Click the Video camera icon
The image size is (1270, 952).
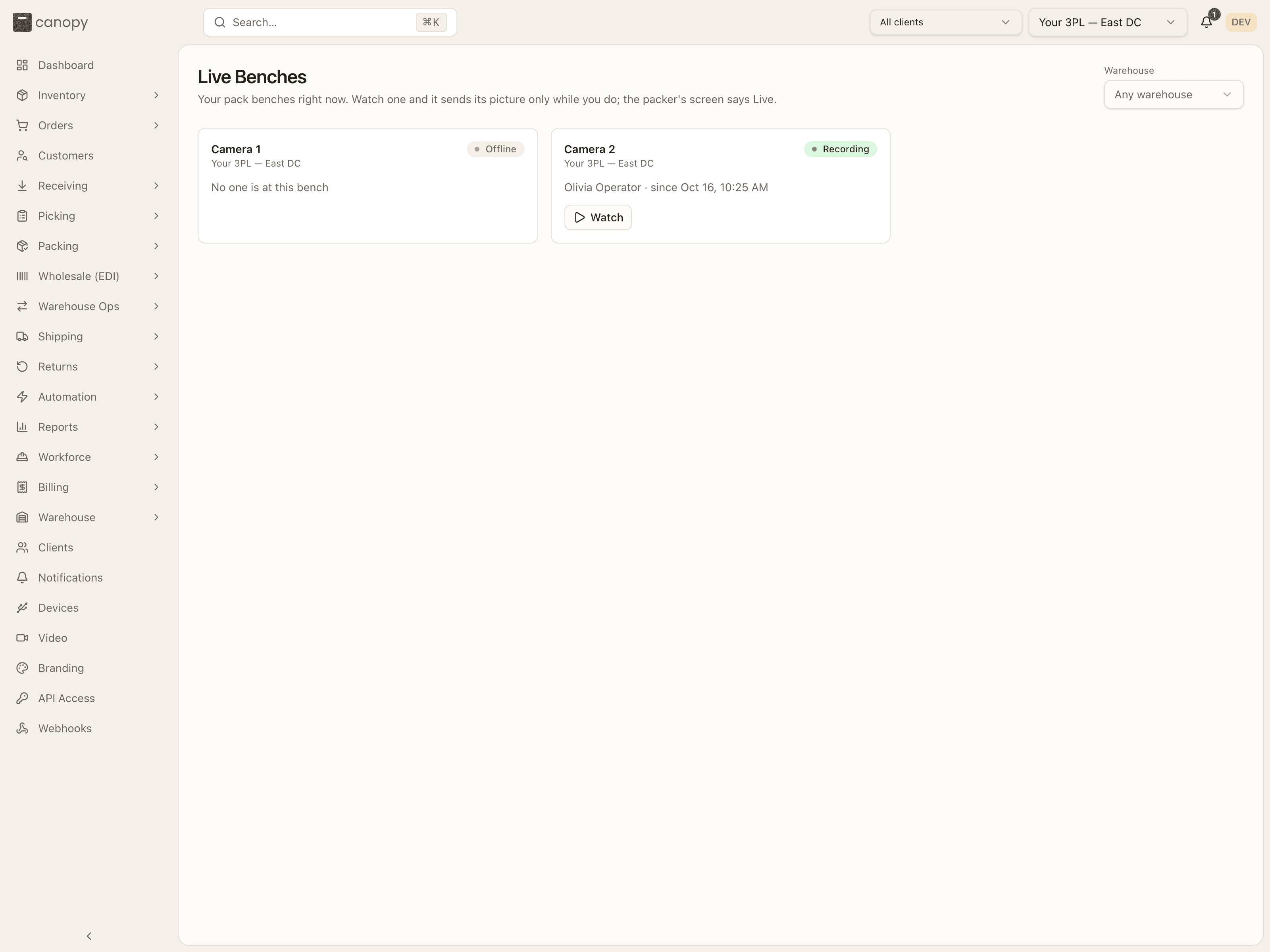[22, 637]
